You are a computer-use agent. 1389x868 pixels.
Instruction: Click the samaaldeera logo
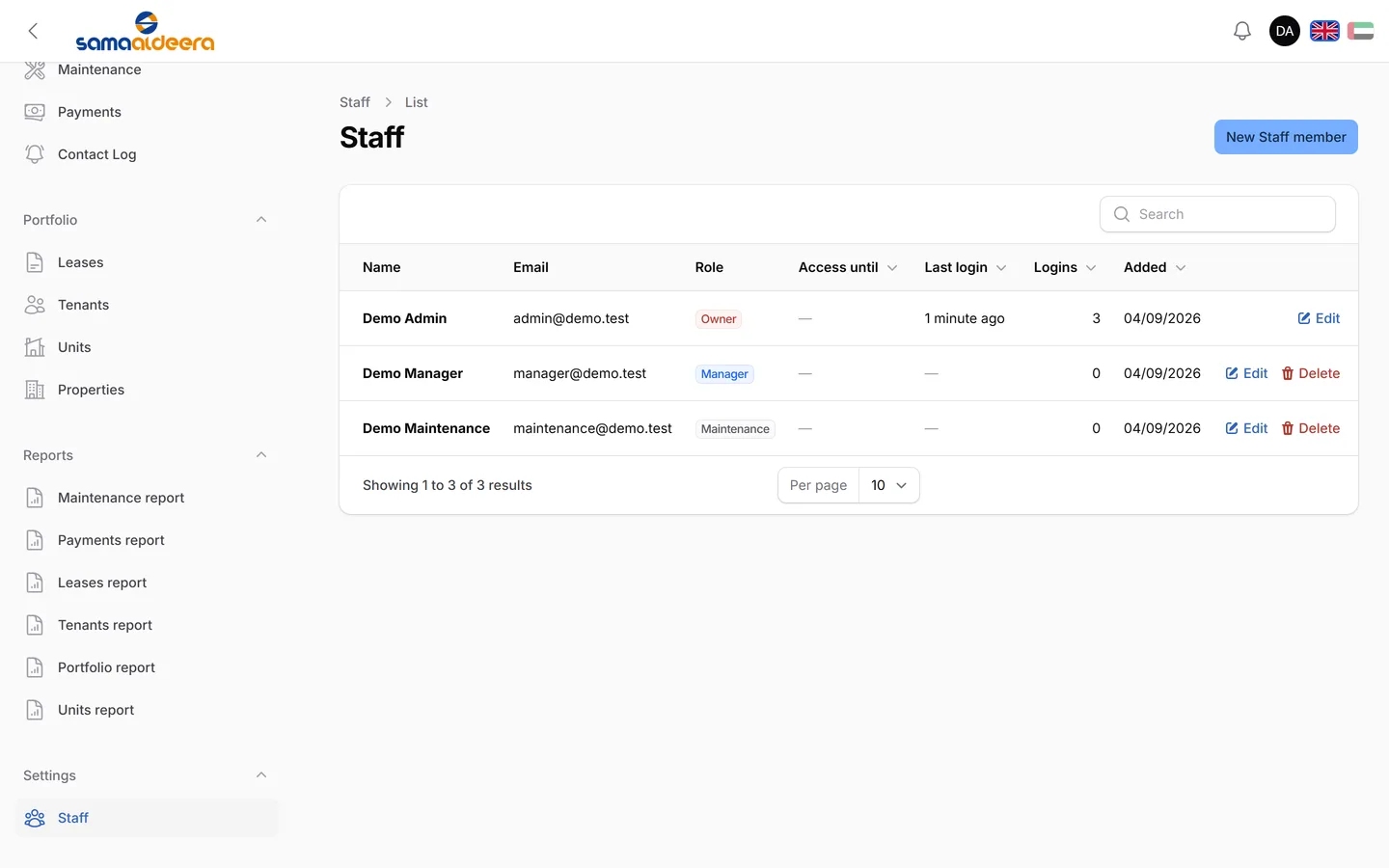click(x=145, y=31)
